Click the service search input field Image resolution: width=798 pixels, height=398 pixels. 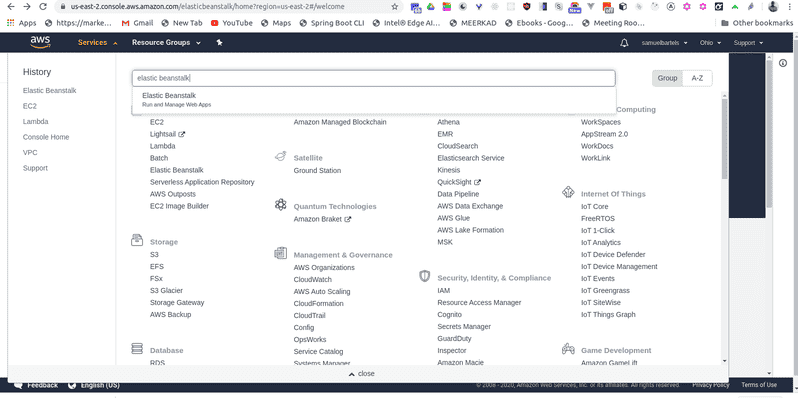coord(374,78)
